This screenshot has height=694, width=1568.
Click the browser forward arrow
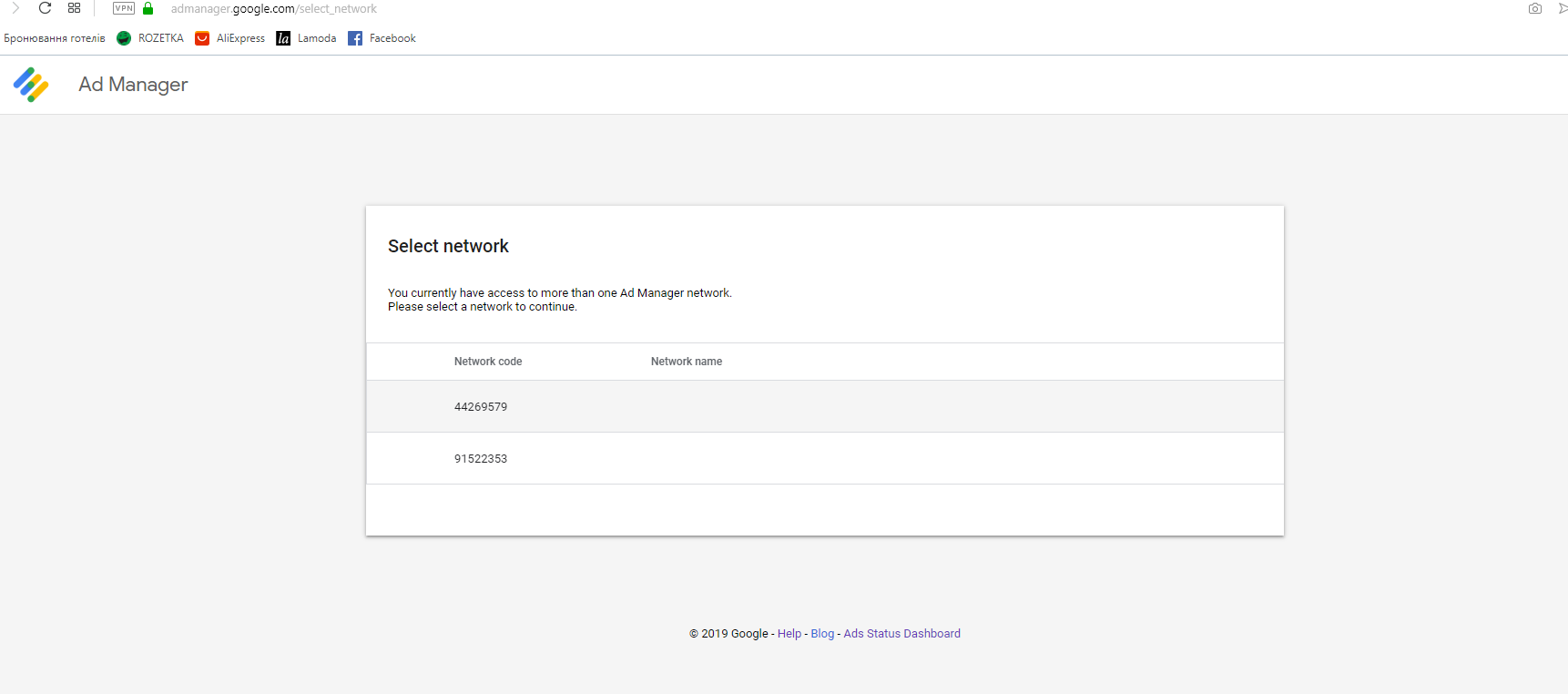coord(15,8)
